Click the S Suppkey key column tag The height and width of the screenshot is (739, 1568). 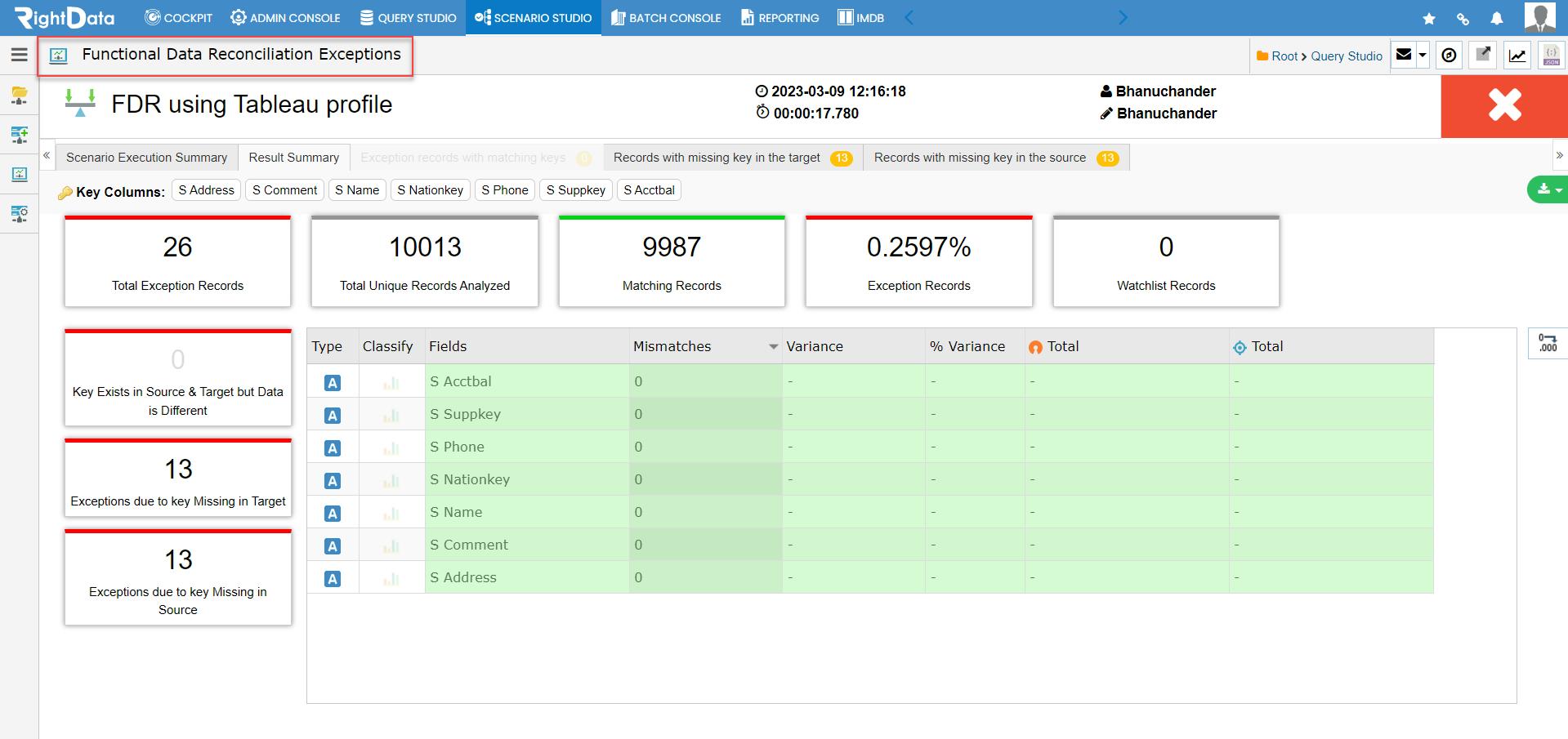576,190
